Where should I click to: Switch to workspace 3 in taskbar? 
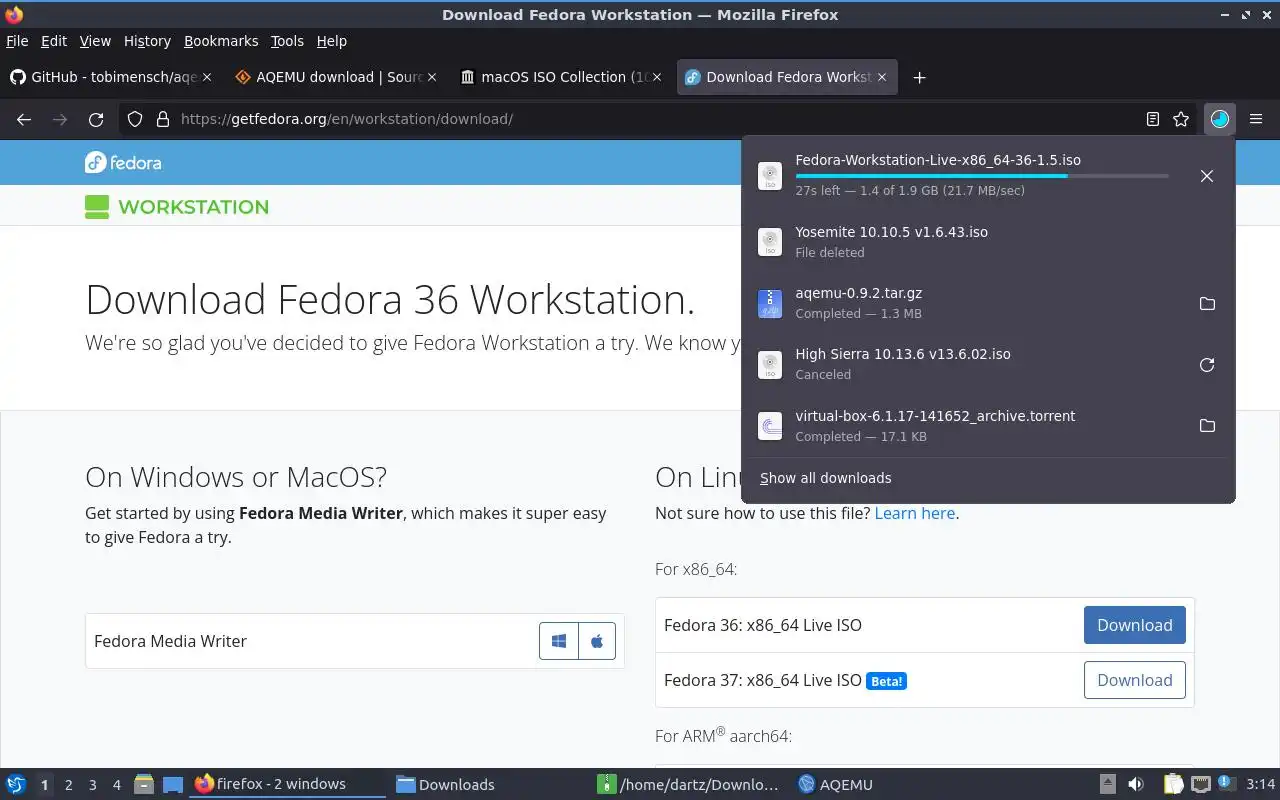pyautogui.click(x=93, y=785)
